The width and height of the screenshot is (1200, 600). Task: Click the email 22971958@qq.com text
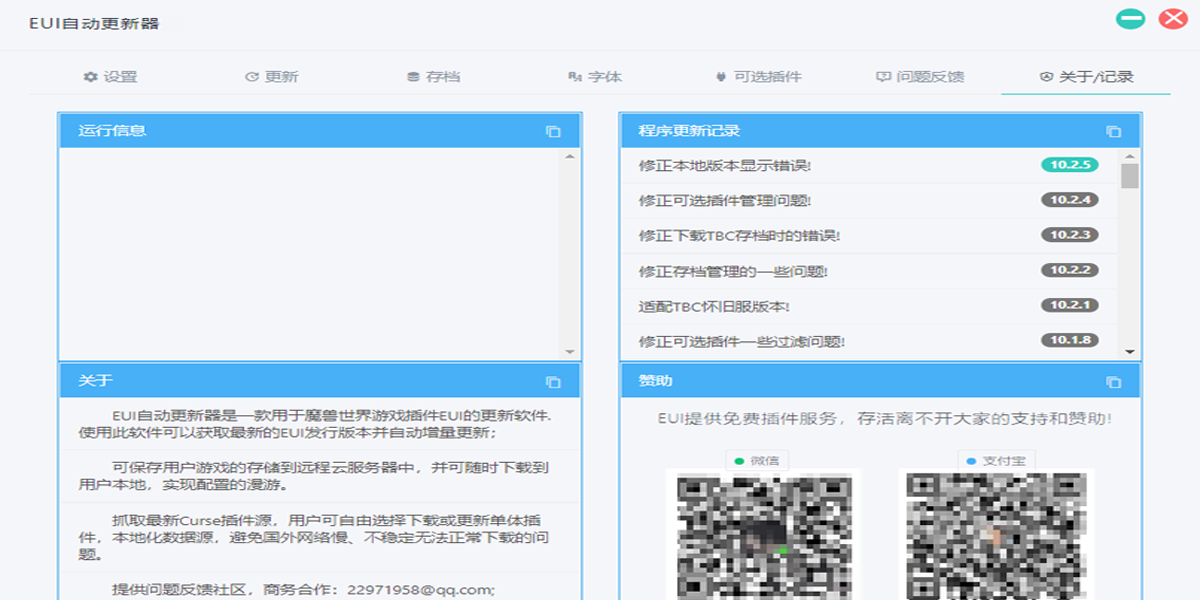tap(419, 590)
